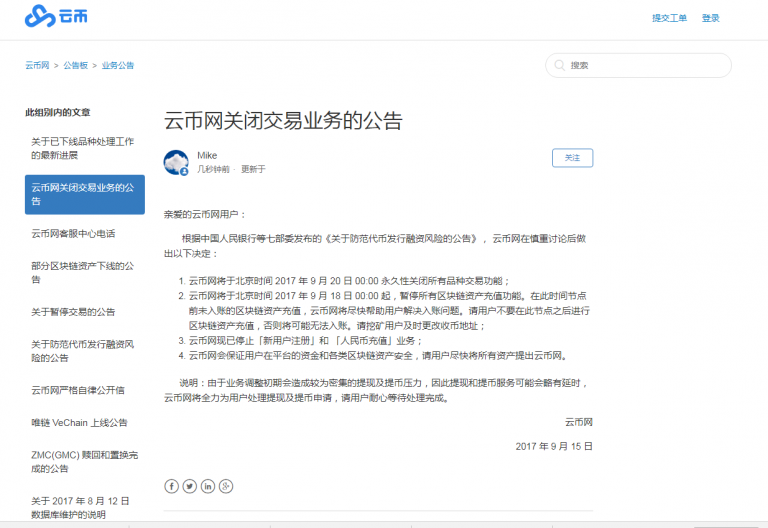Image resolution: width=768 pixels, height=528 pixels.
Task: Click the 登录 login link
Action: (x=710, y=18)
